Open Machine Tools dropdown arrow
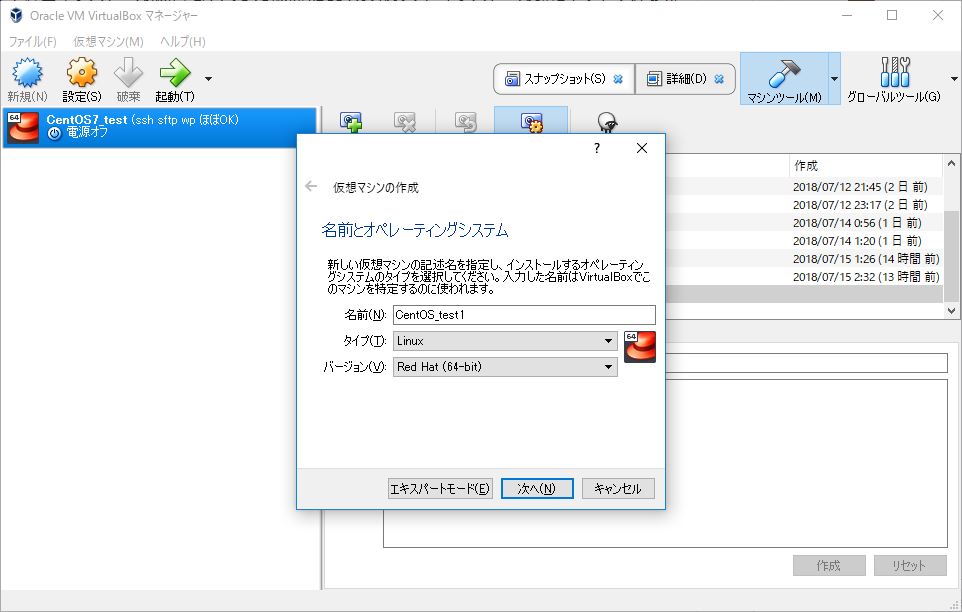 coord(834,78)
